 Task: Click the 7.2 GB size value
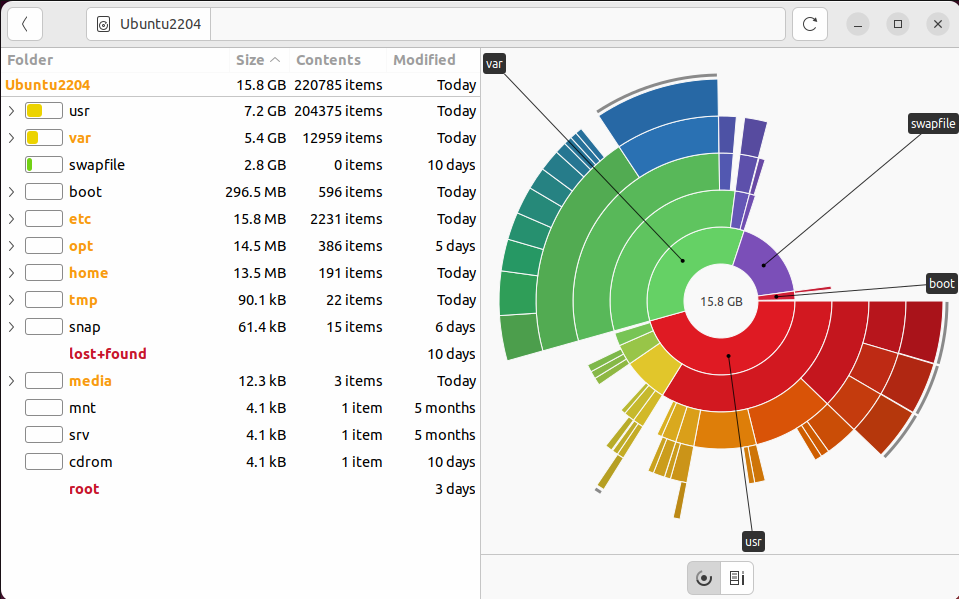265,111
